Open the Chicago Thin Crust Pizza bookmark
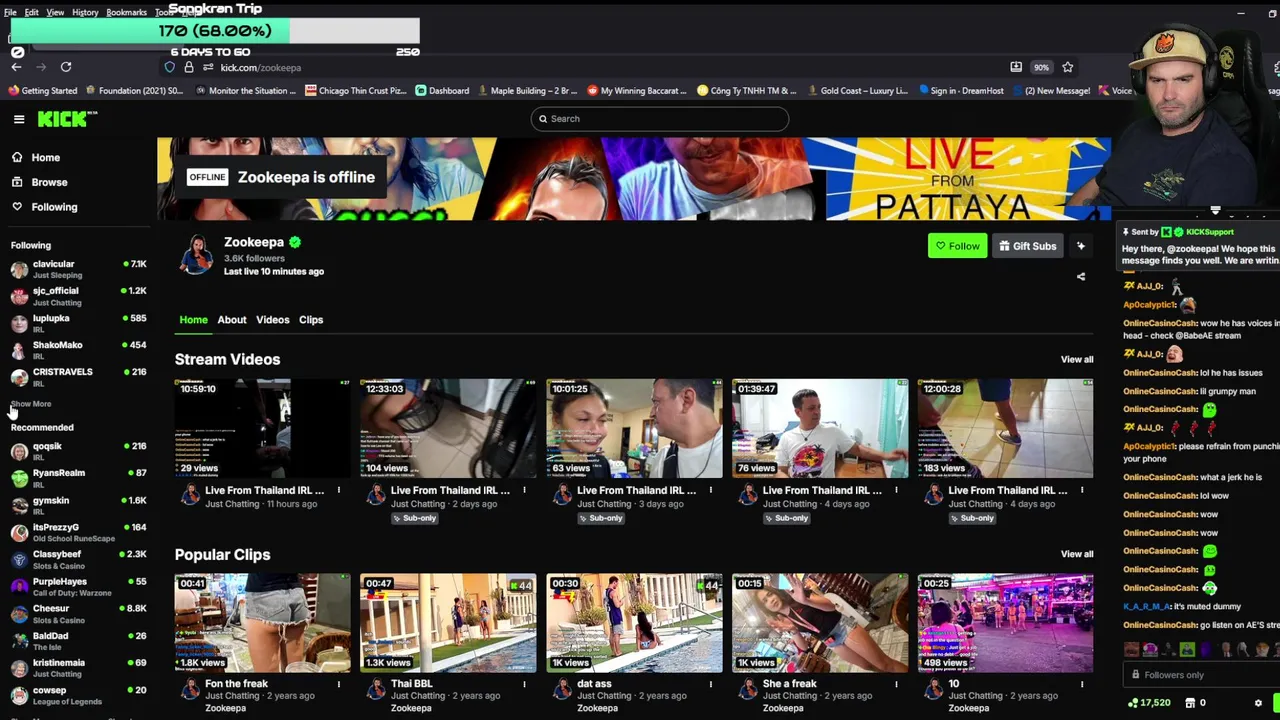The height and width of the screenshot is (720, 1280). coord(356,91)
